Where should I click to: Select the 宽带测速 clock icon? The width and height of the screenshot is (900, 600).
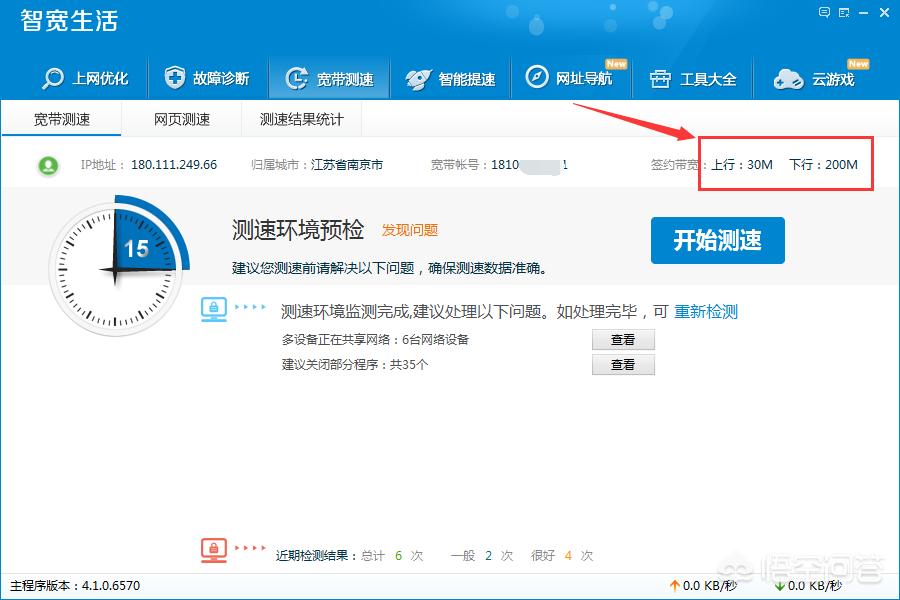click(x=297, y=78)
